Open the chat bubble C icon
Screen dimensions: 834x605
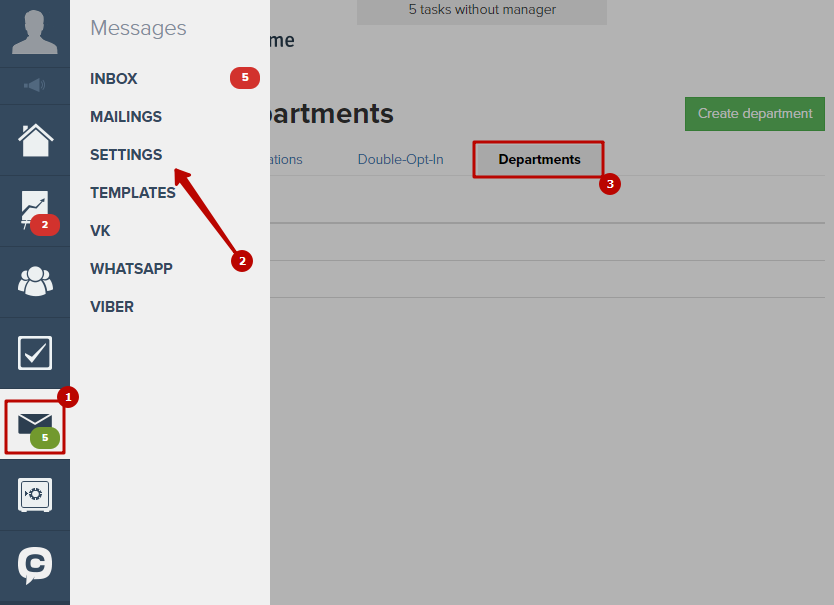(35, 565)
